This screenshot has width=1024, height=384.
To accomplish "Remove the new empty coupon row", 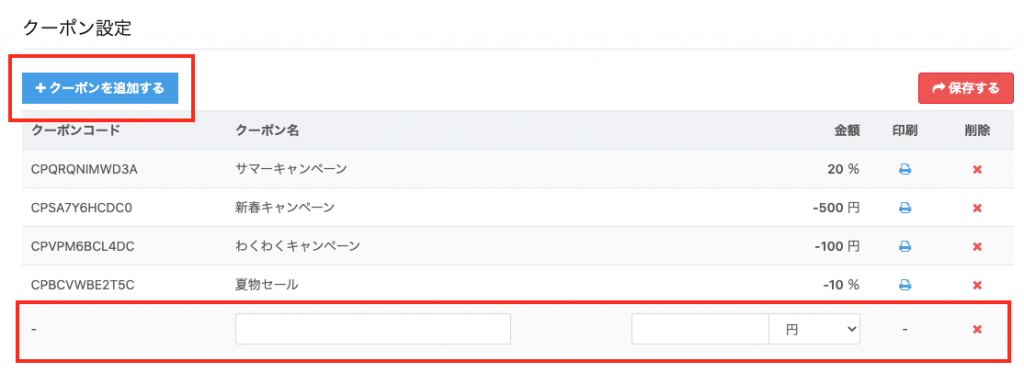I will coord(977,329).
